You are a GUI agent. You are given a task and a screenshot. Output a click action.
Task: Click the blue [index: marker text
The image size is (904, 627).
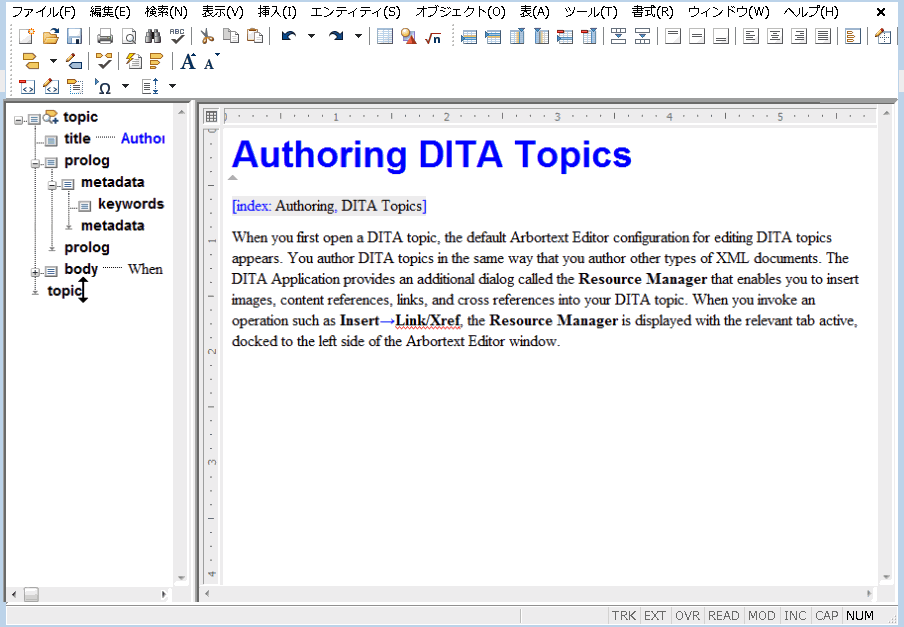pyautogui.click(x=251, y=206)
